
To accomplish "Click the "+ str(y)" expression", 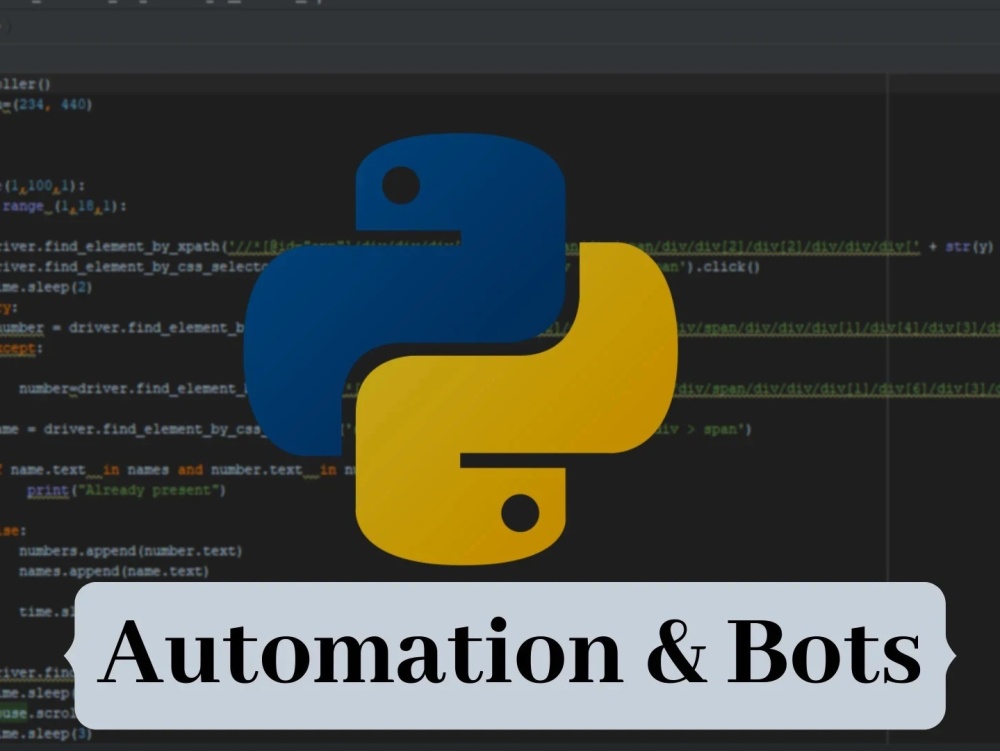I will (x=962, y=247).
